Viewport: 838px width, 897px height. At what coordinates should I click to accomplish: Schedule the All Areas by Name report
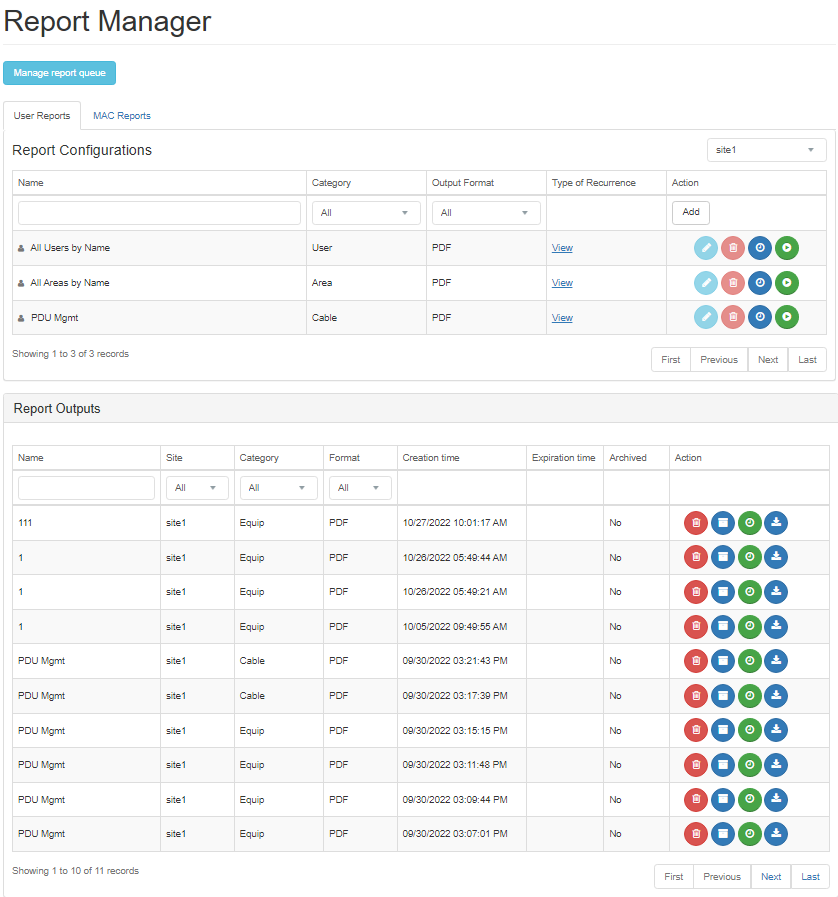point(760,283)
